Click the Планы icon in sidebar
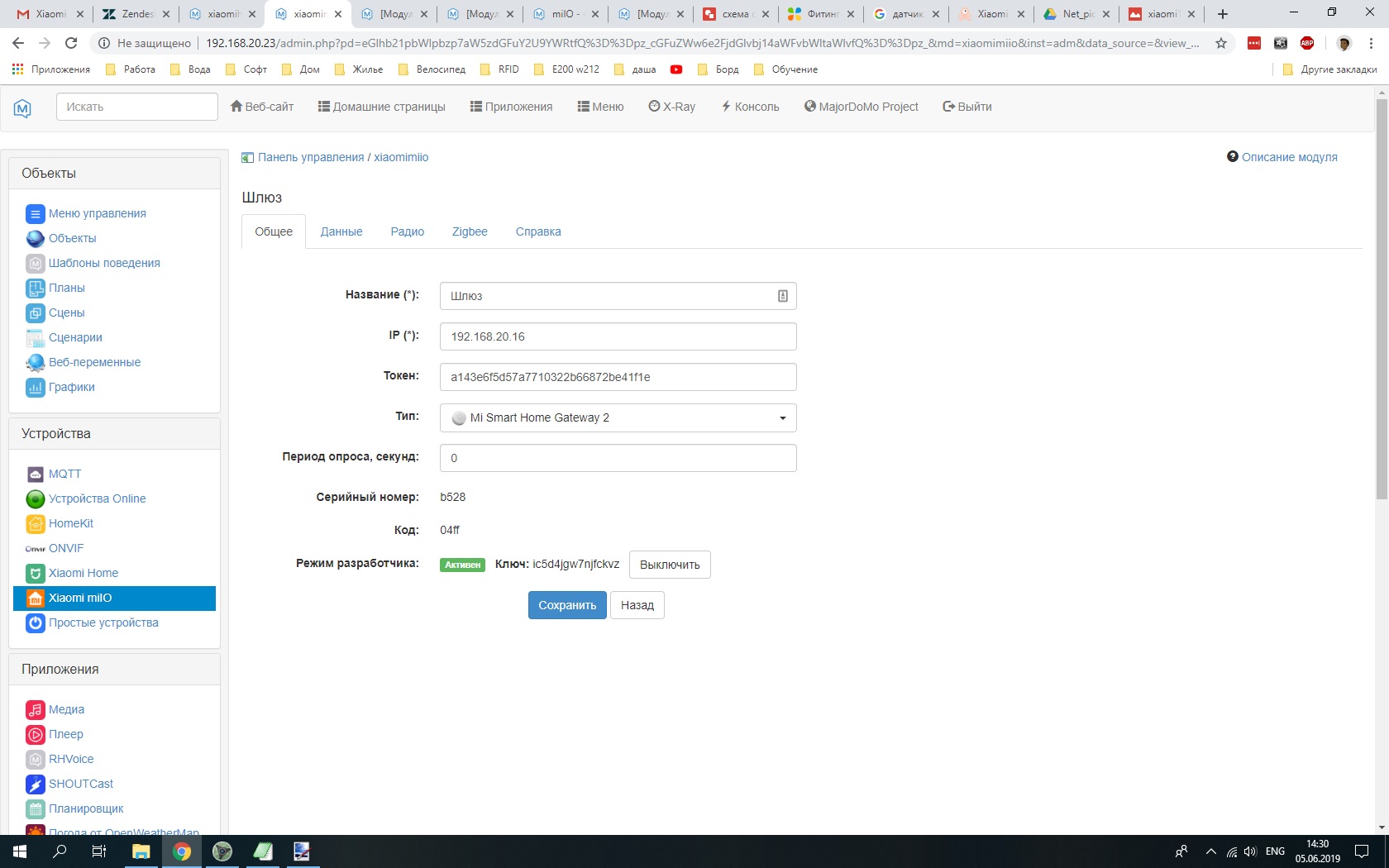 click(35, 289)
